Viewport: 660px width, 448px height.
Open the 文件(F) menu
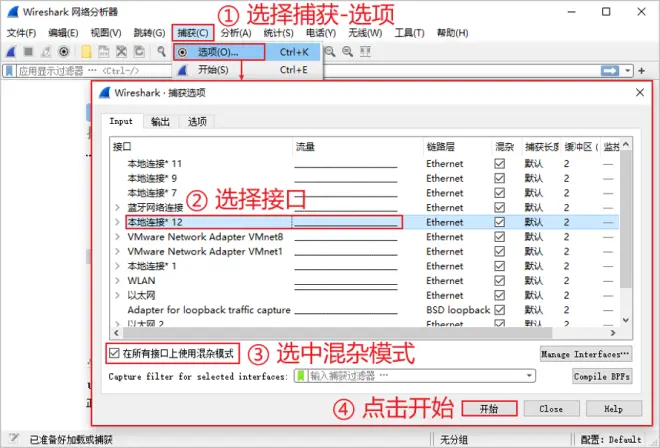click(x=21, y=33)
